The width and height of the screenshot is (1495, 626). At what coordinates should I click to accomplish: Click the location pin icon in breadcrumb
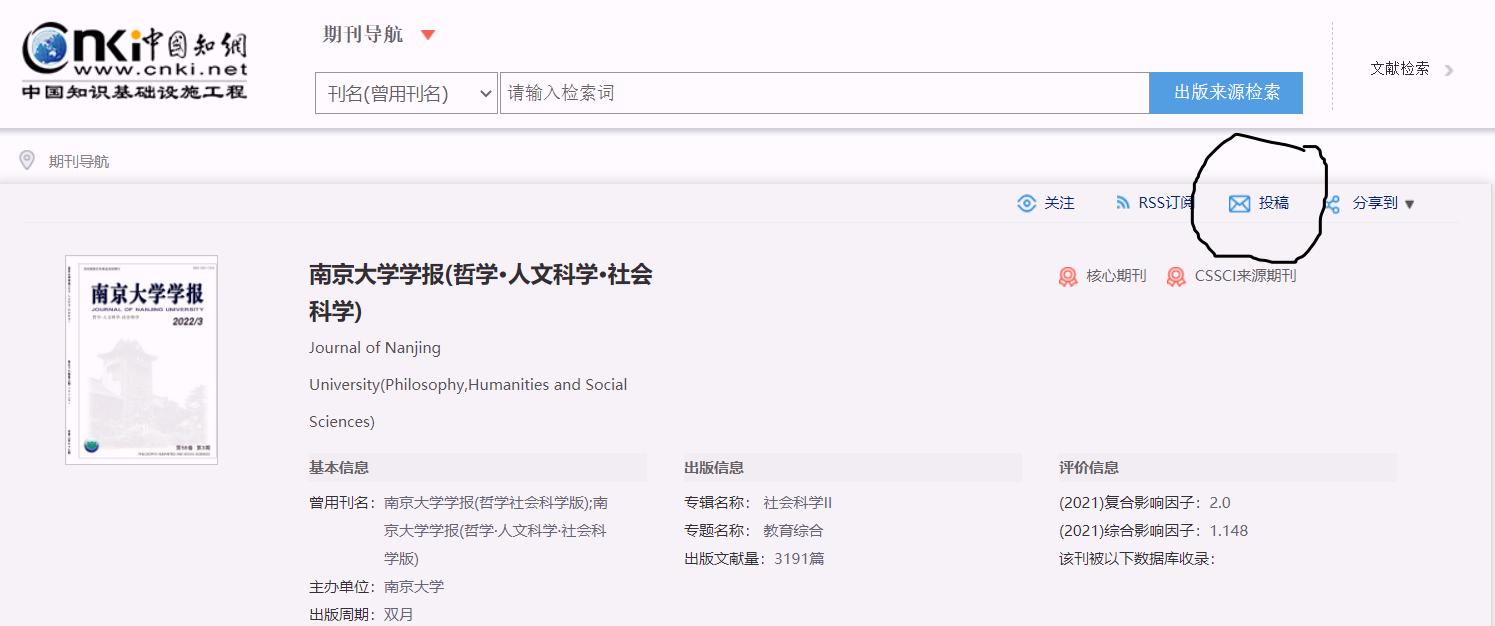coord(27,160)
